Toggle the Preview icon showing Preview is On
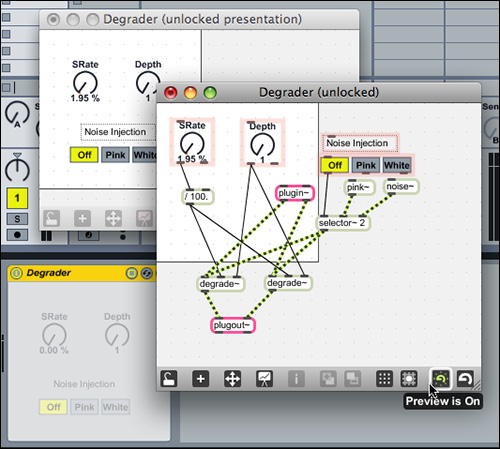The height and width of the screenshot is (449, 500). pos(441,379)
